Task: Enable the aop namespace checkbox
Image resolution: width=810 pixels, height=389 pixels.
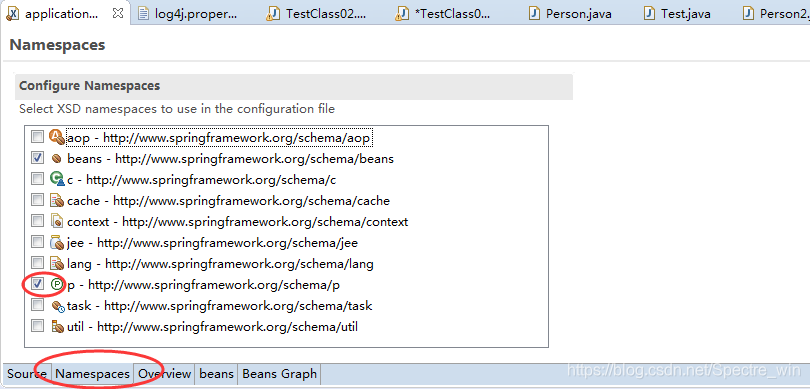Action: tap(37, 137)
